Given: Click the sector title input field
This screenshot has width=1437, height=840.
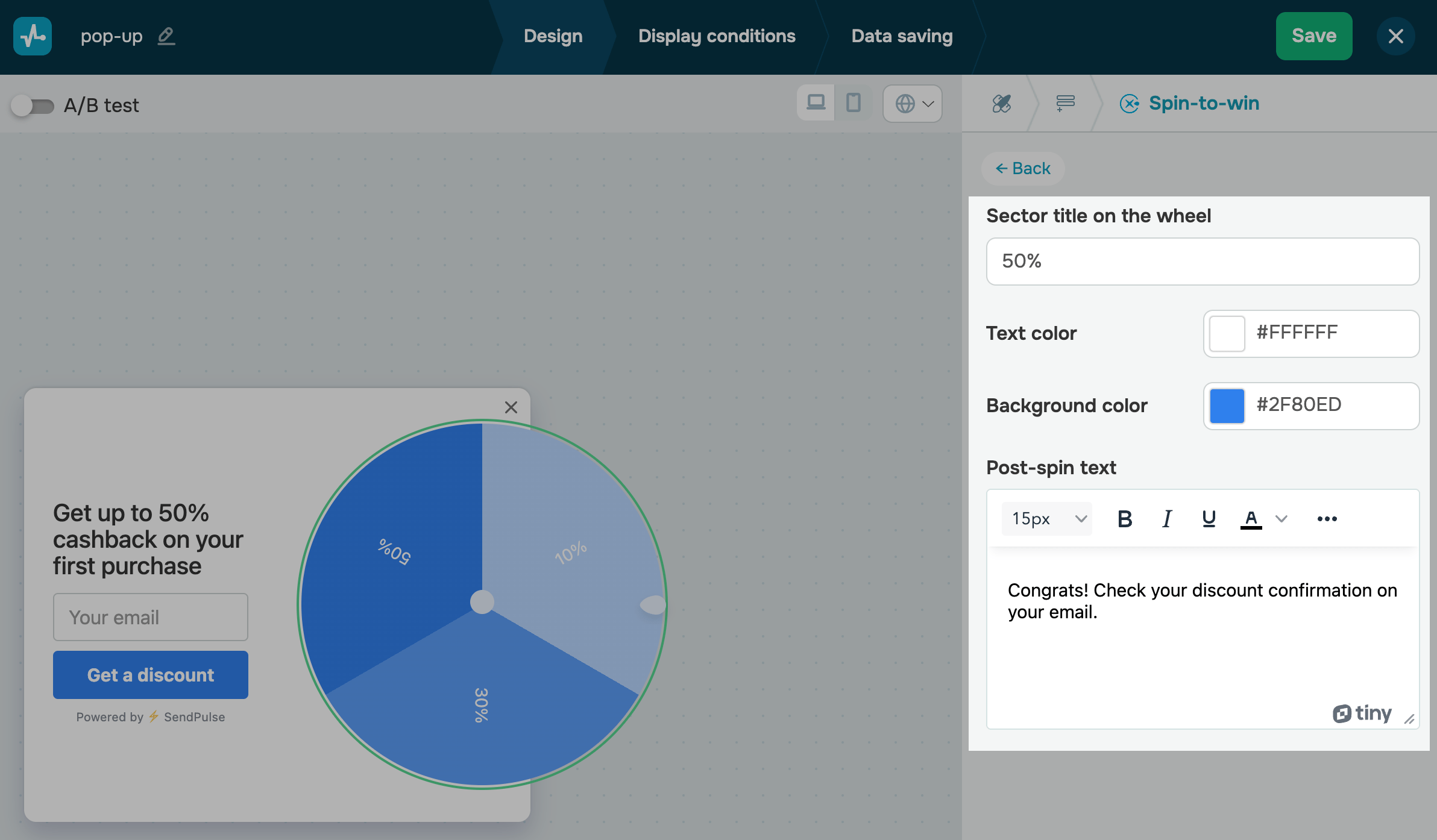Looking at the screenshot, I should 1203,262.
